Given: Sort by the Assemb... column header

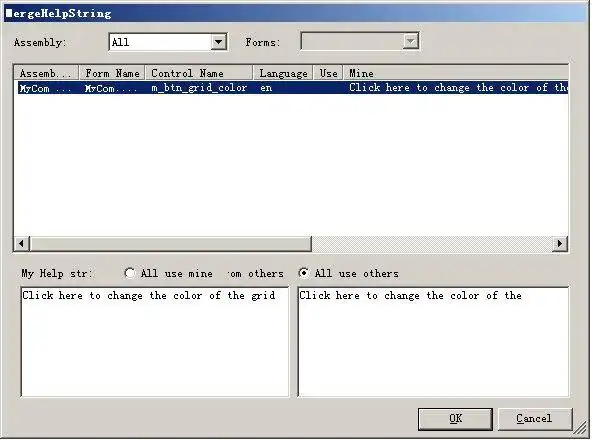Looking at the screenshot, I should tap(46, 73).
